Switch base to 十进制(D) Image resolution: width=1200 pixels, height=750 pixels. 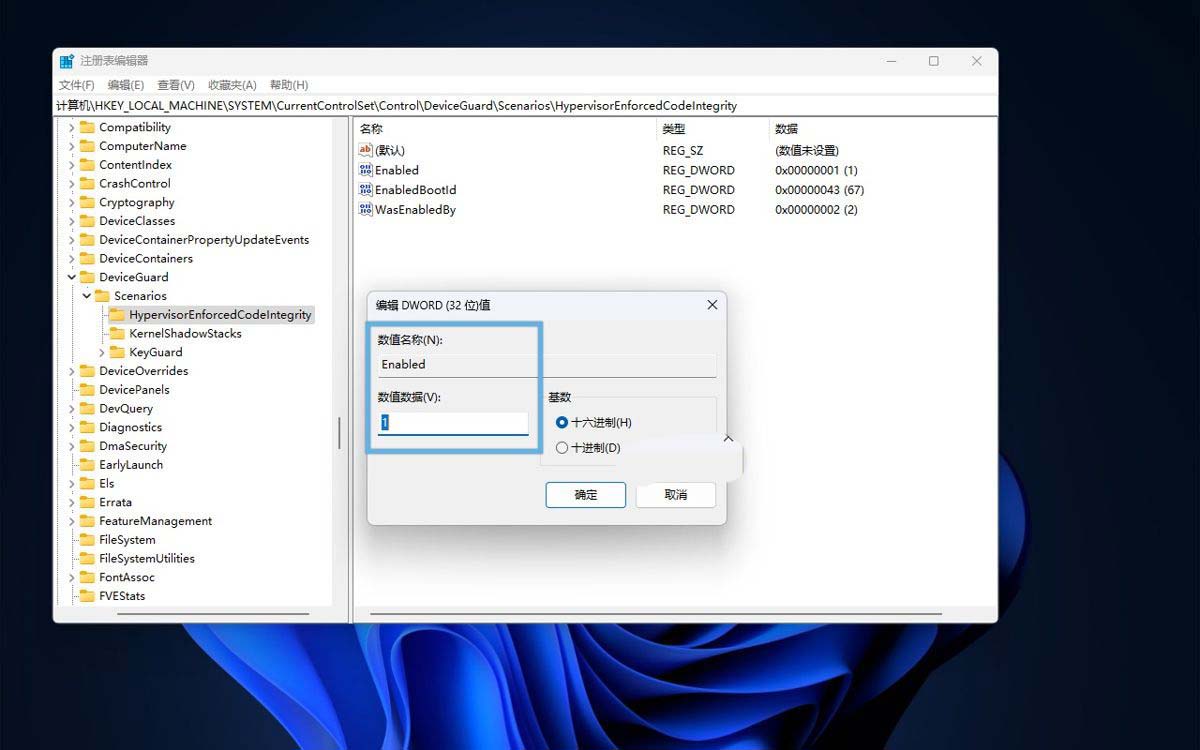click(x=562, y=447)
